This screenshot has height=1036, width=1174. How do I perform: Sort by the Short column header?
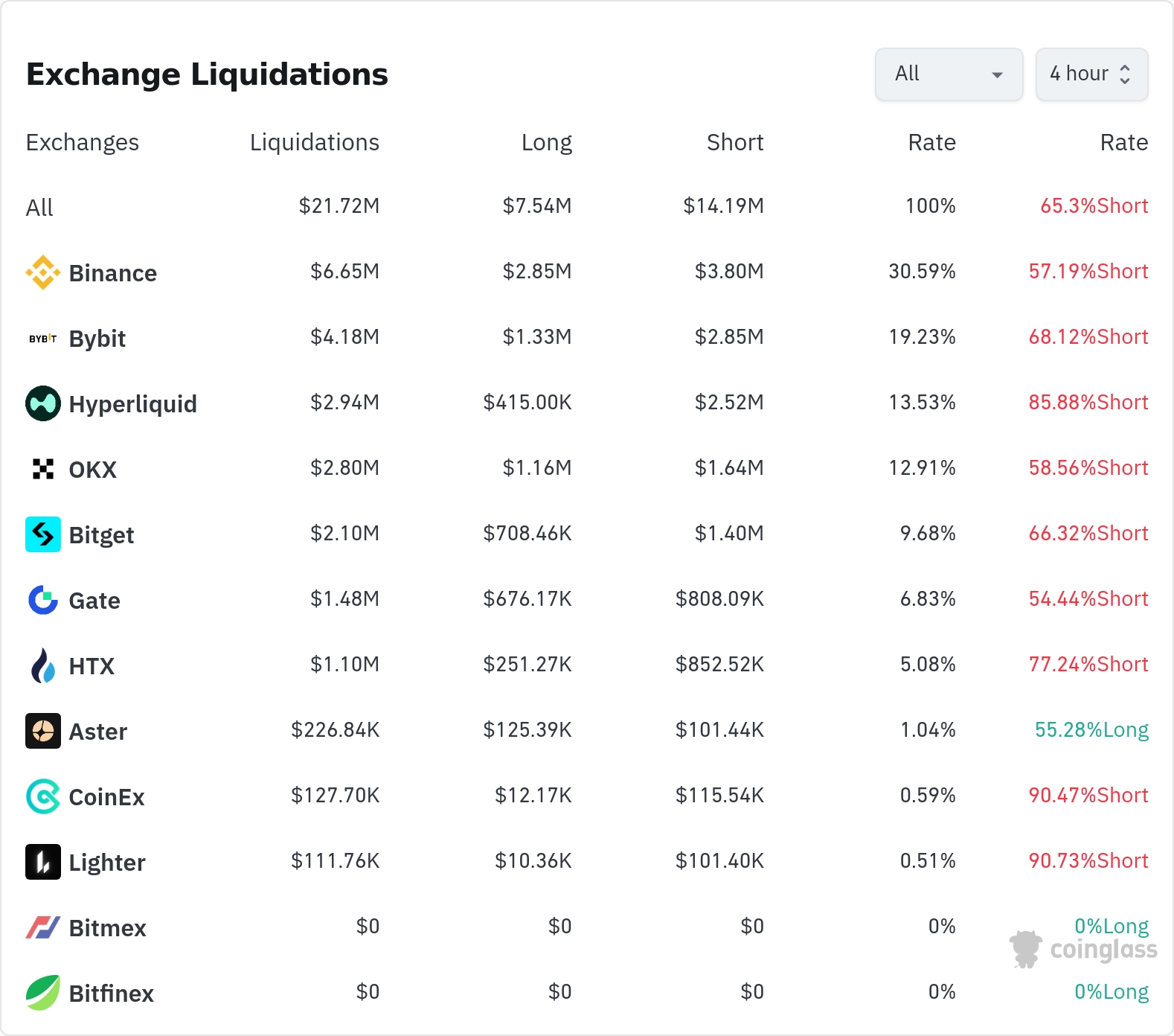pos(734,142)
